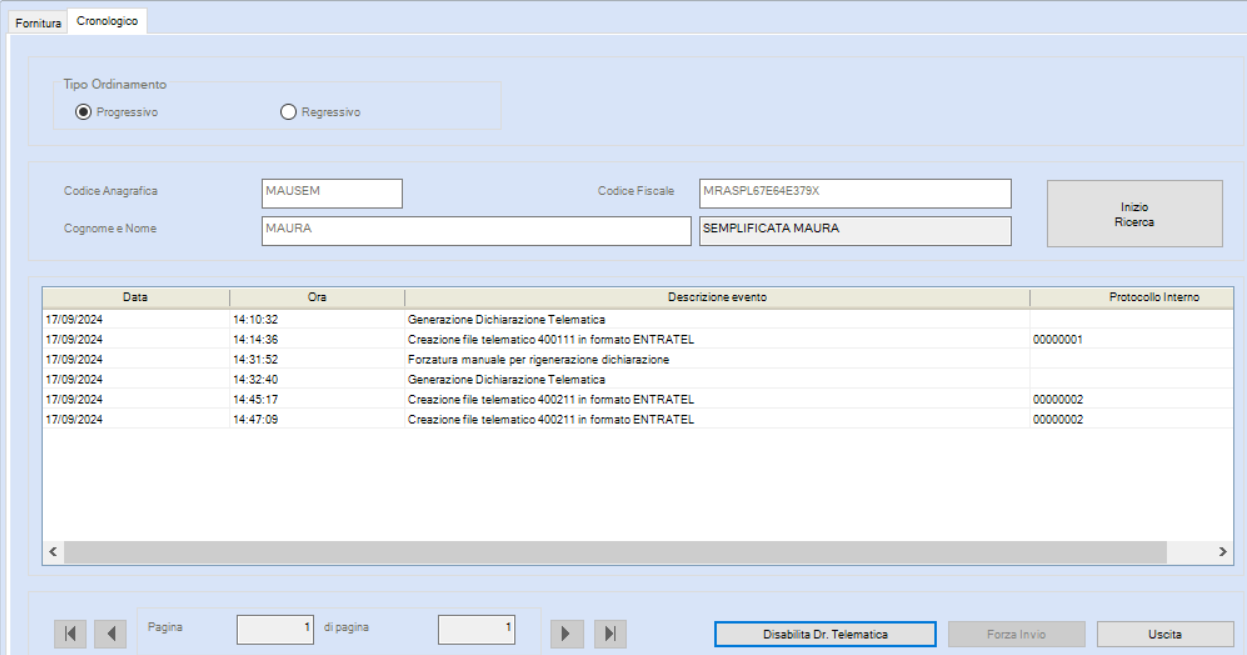
Task: Click the Uscita button
Action: (x=1165, y=634)
